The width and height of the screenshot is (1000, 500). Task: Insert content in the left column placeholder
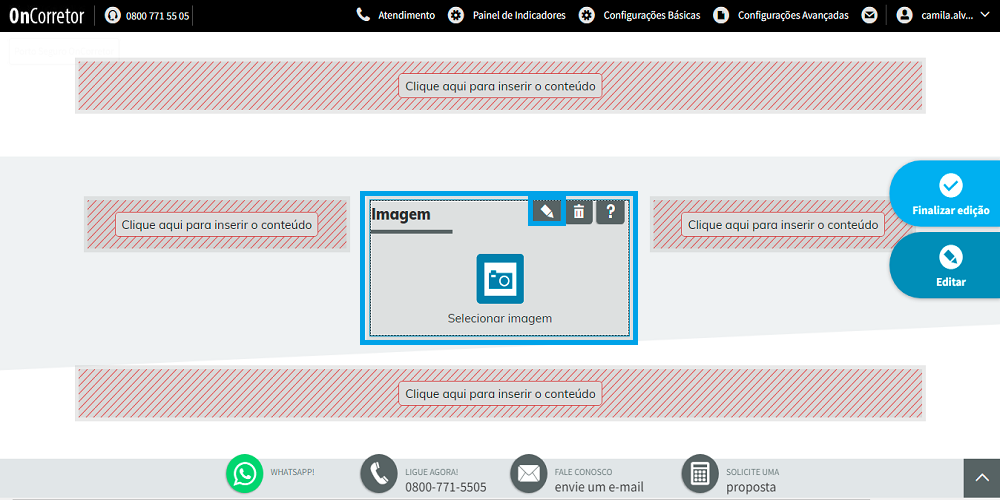(216, 224)
